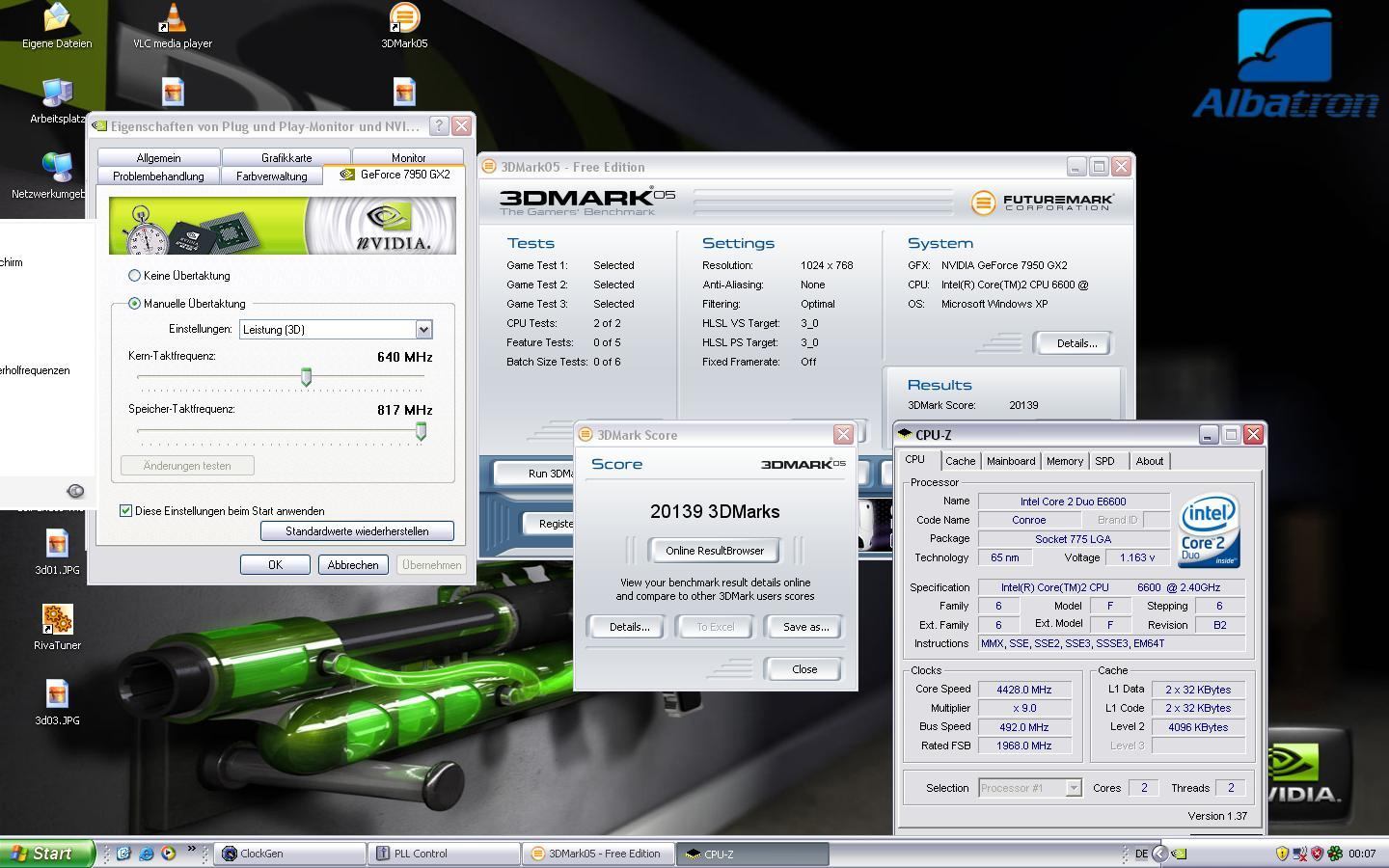This screenshot has width=1389, height=868.
Task: Click Show Desktop quick launch icon
Action: (124, 854)
